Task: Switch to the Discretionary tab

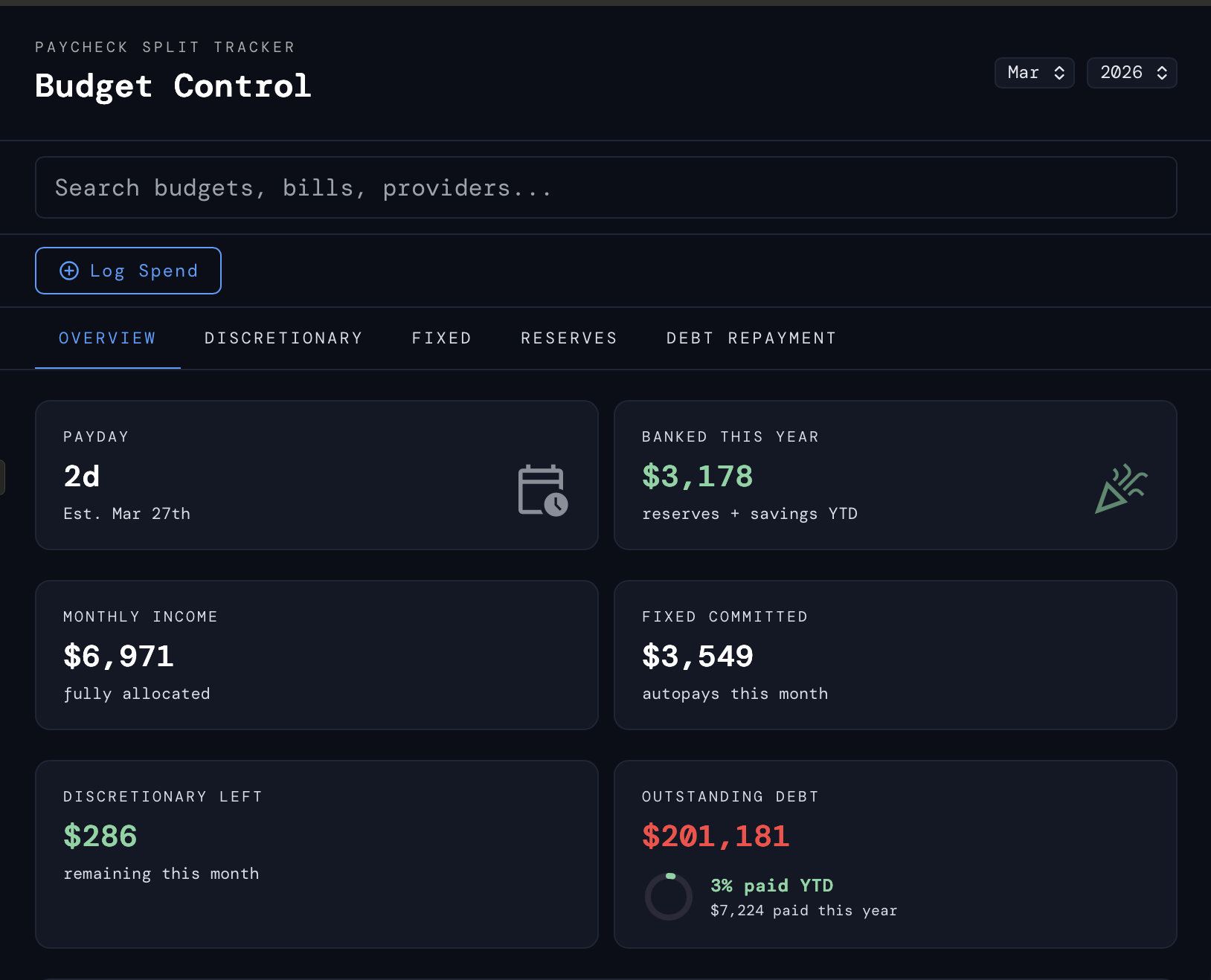Action: click(283, 338)
